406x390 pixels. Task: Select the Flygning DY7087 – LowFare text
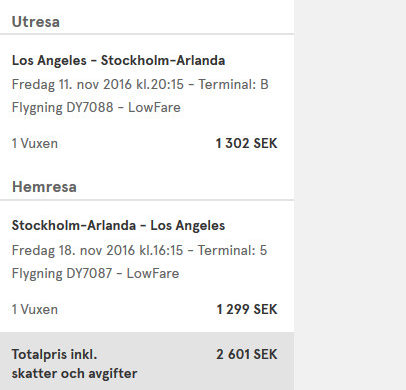tap(95, 274)
